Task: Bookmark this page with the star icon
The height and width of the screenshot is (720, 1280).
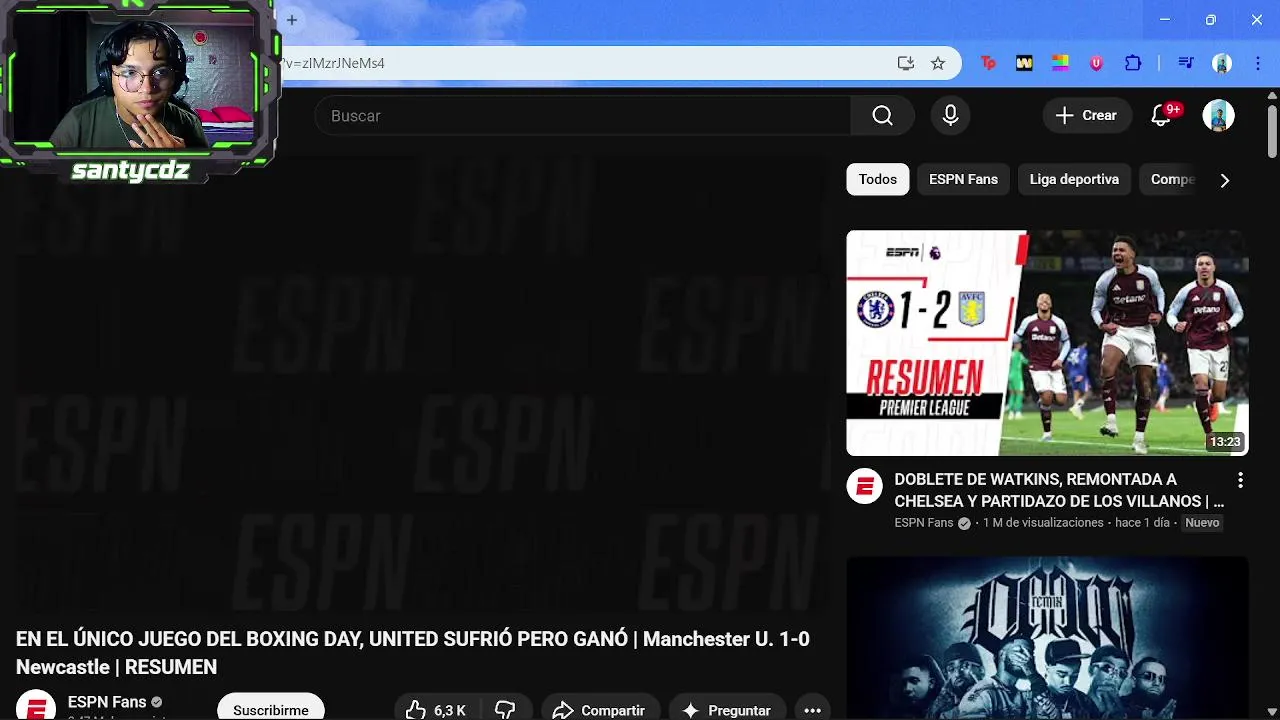Action: point(938,63)
